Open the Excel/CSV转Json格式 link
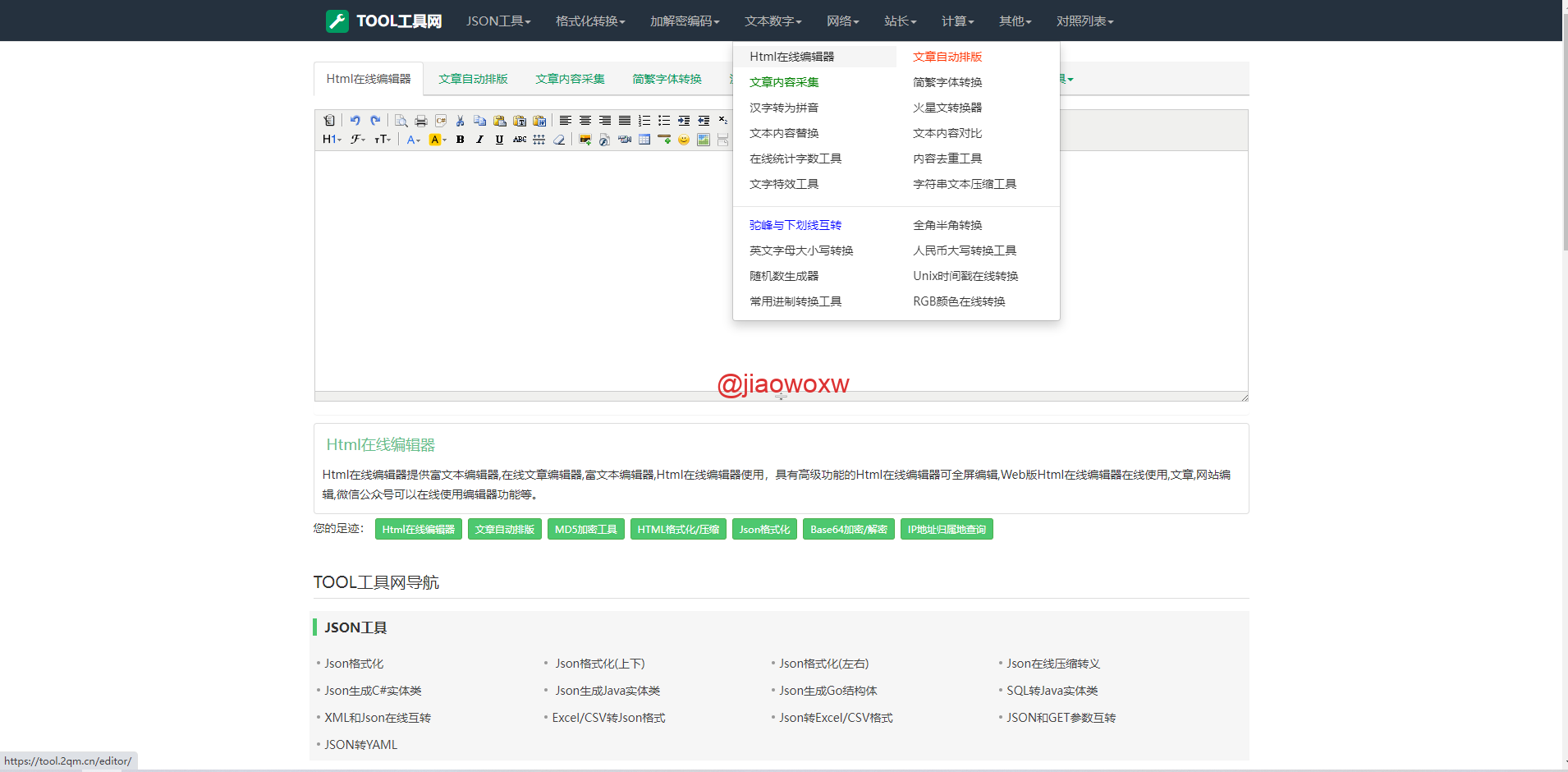1568x772 pixels. click(608, 718)
